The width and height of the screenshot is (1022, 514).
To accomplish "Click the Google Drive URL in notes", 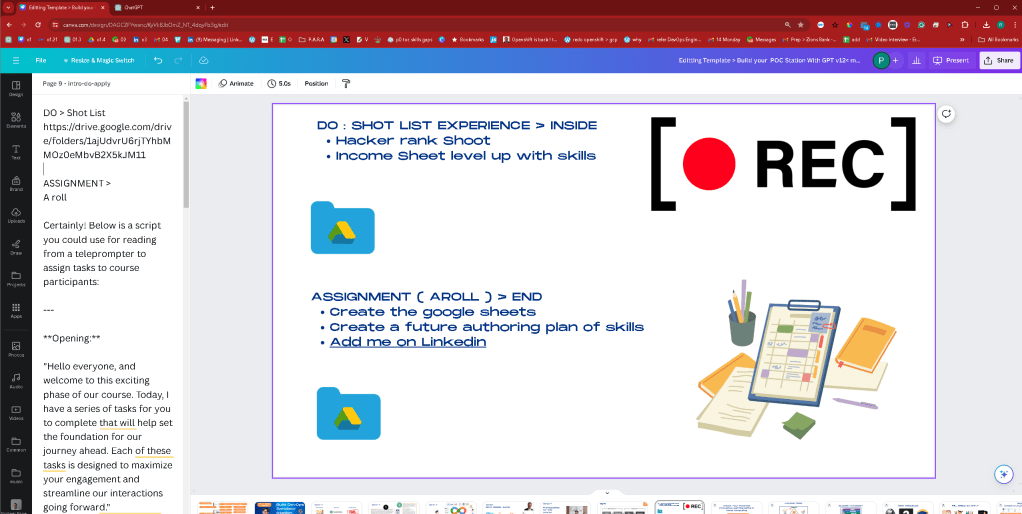I will click(107, 141).
